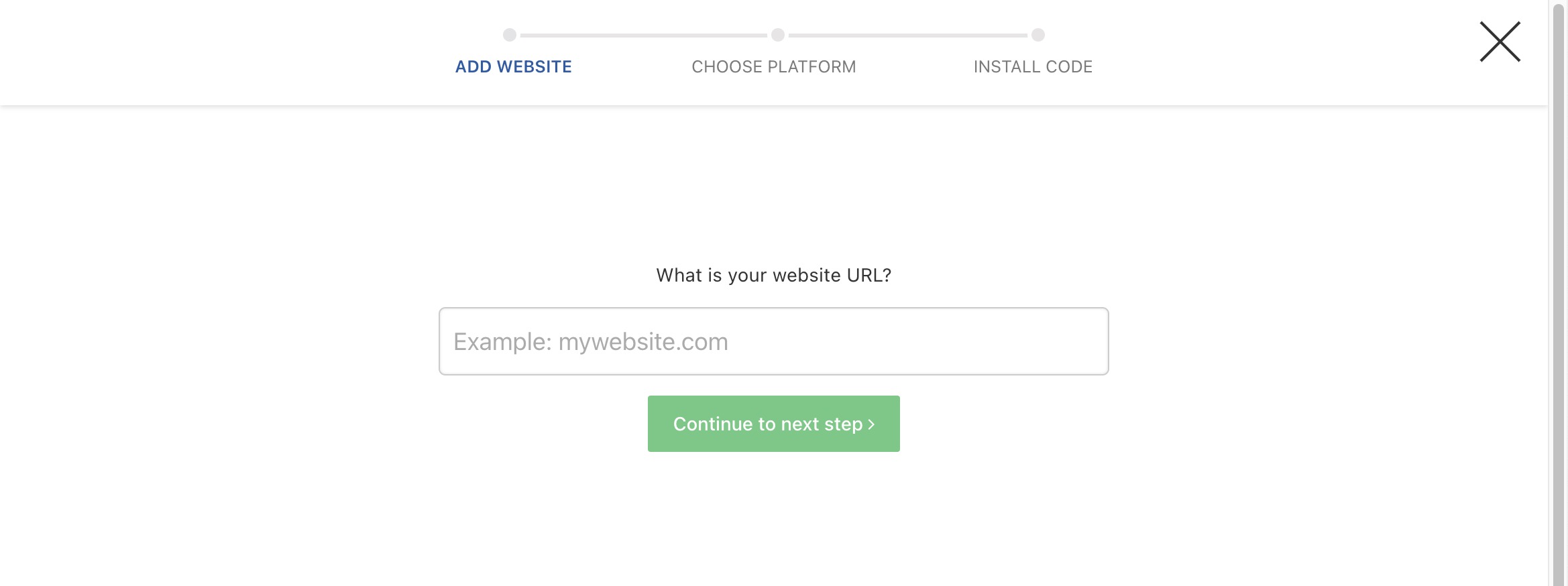Screen dimensions: 1568x586
Task: Jump to the INSTALL CODE step
Action: point(1033,67)
